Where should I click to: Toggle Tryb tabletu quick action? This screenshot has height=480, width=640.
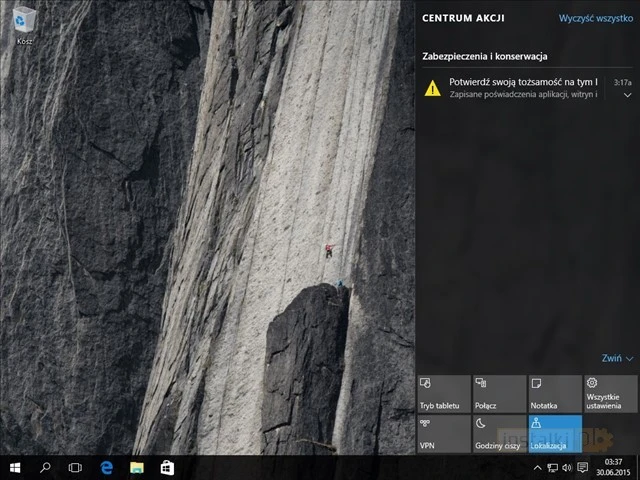point(444,394)
